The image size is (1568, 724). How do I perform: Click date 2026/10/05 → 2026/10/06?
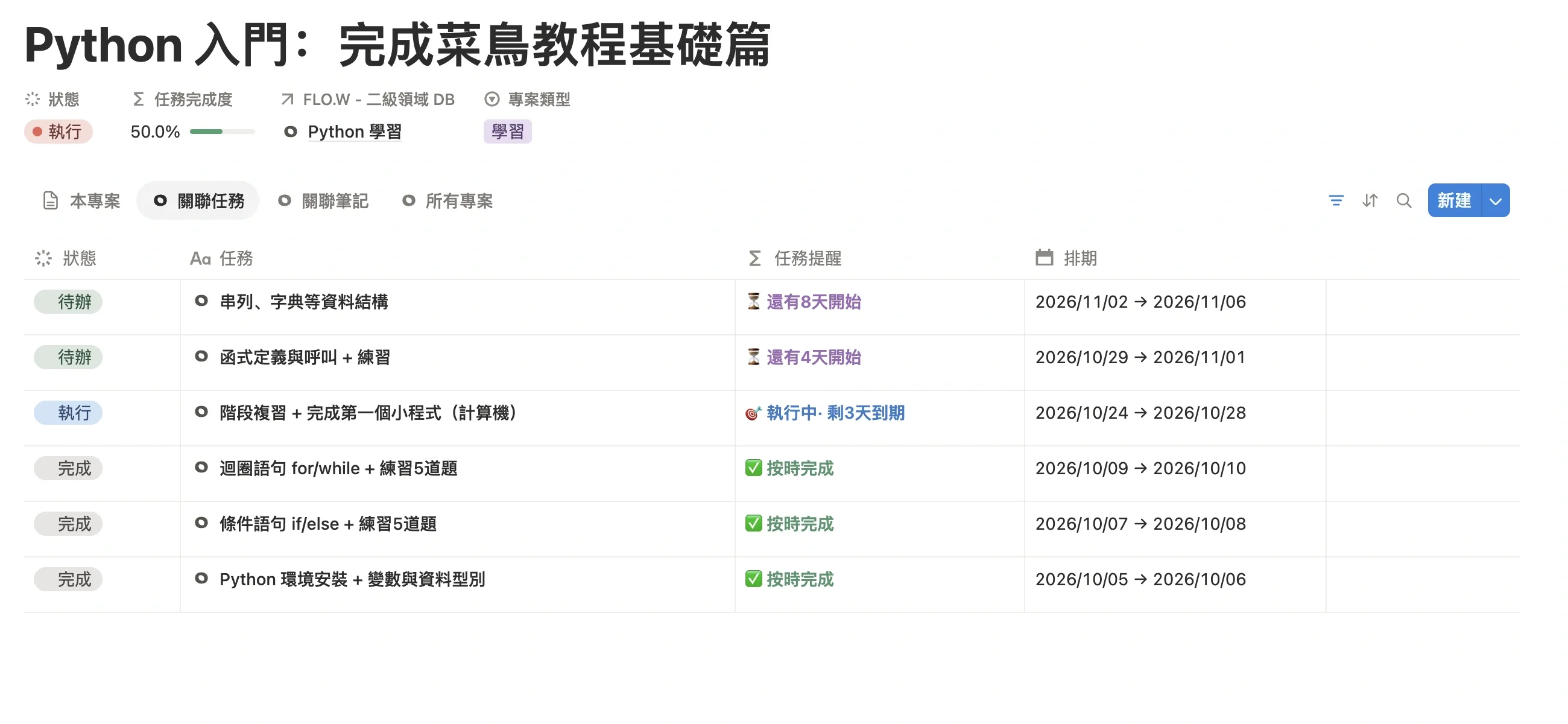tap(1140, 579)
